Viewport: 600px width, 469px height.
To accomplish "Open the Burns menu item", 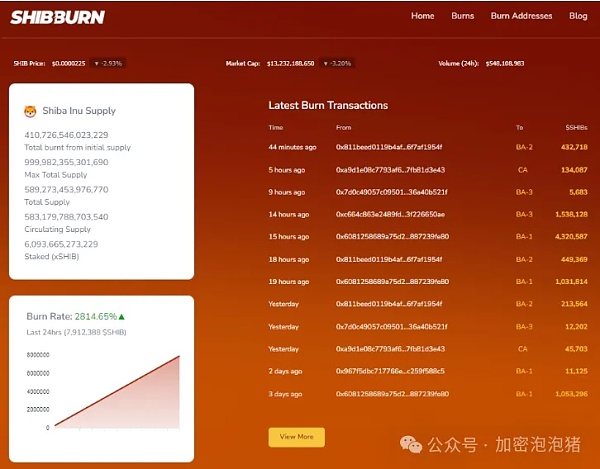I will 463,16.
